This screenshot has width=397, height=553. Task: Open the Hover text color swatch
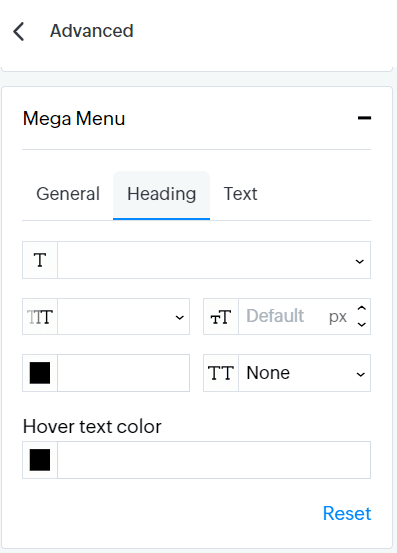(40, 460)
